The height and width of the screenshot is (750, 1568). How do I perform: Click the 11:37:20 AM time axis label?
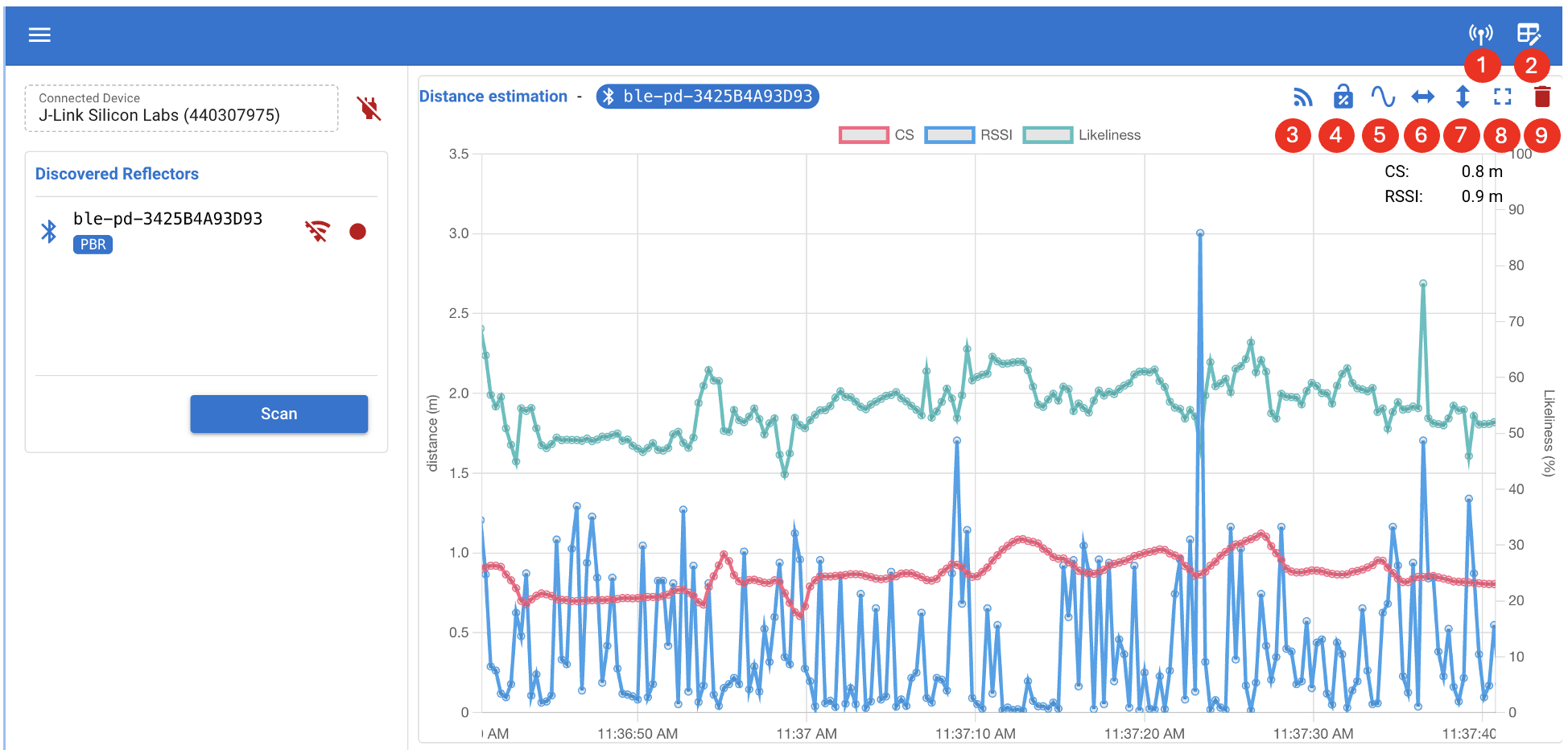1144,734
